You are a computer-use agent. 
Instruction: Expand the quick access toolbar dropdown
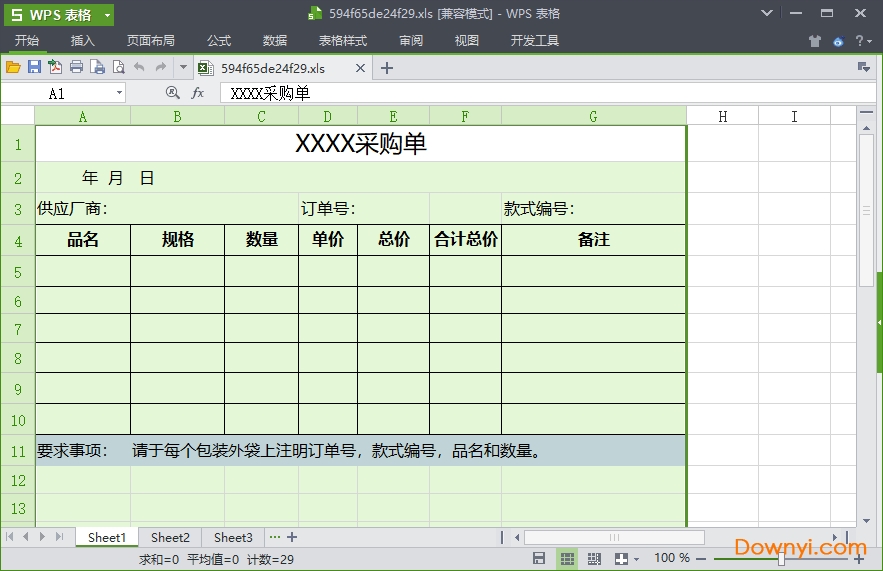183,68
